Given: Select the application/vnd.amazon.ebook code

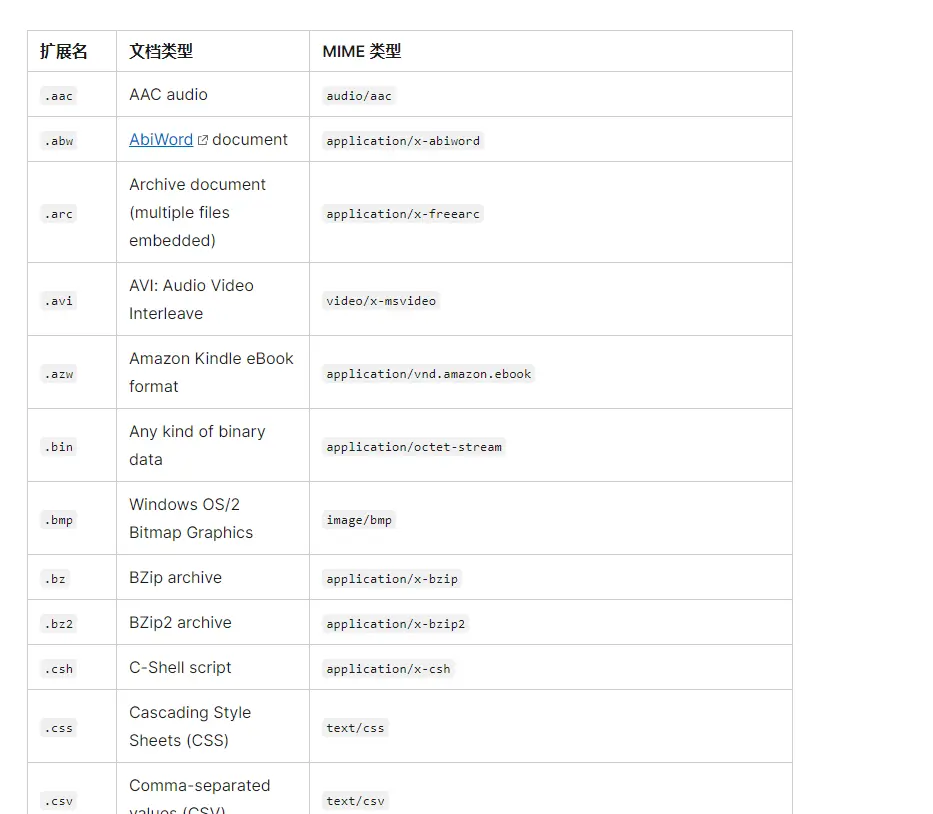Looking at the screenshot, I should pos(429,374).
